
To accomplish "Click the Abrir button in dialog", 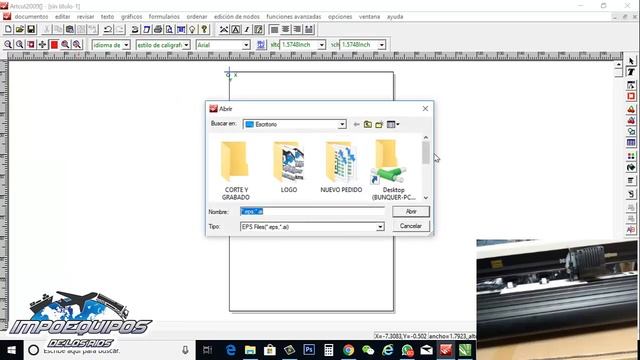I will tap(411, 211).
